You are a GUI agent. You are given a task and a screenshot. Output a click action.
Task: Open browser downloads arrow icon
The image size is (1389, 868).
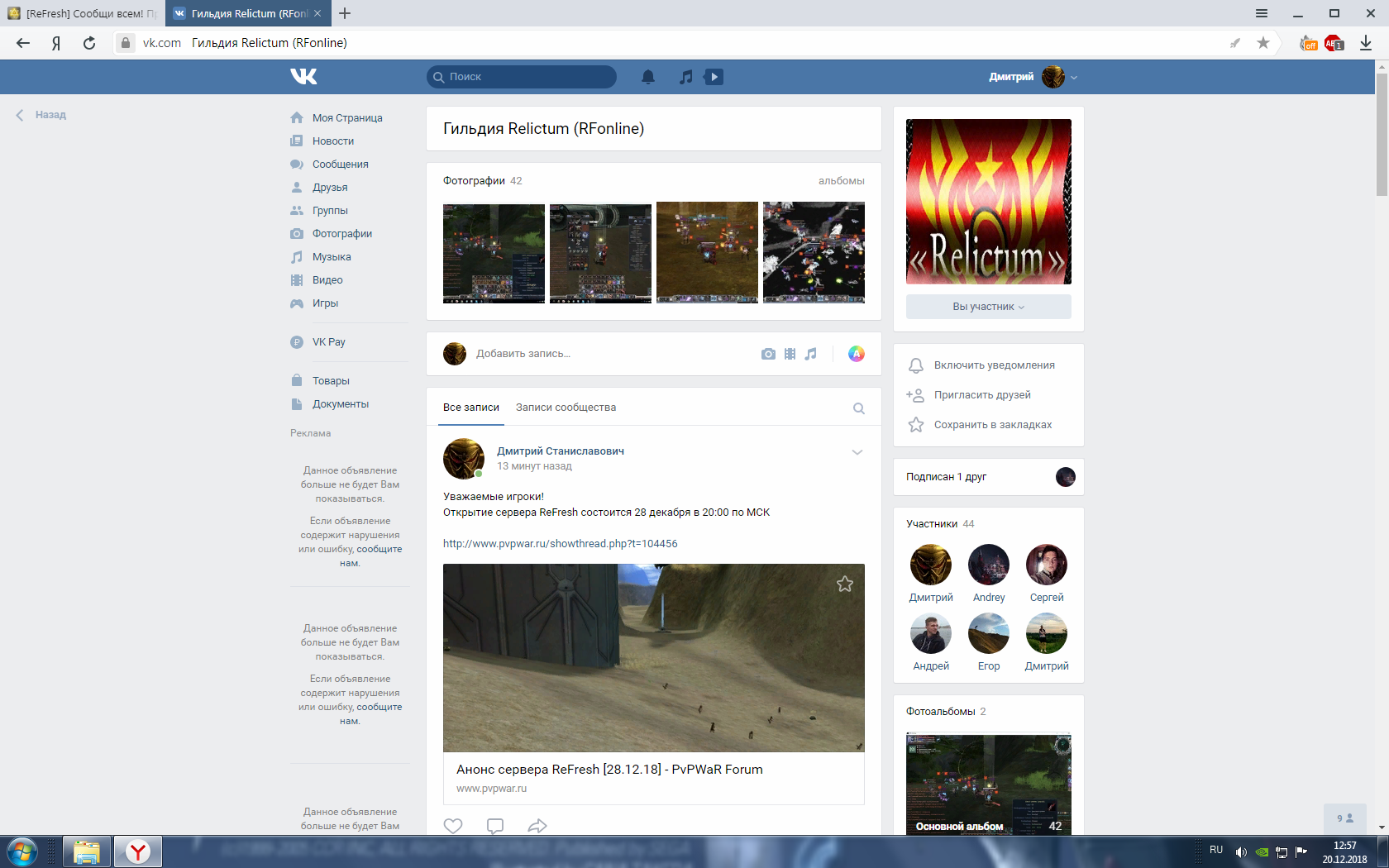coord(1366,43)
